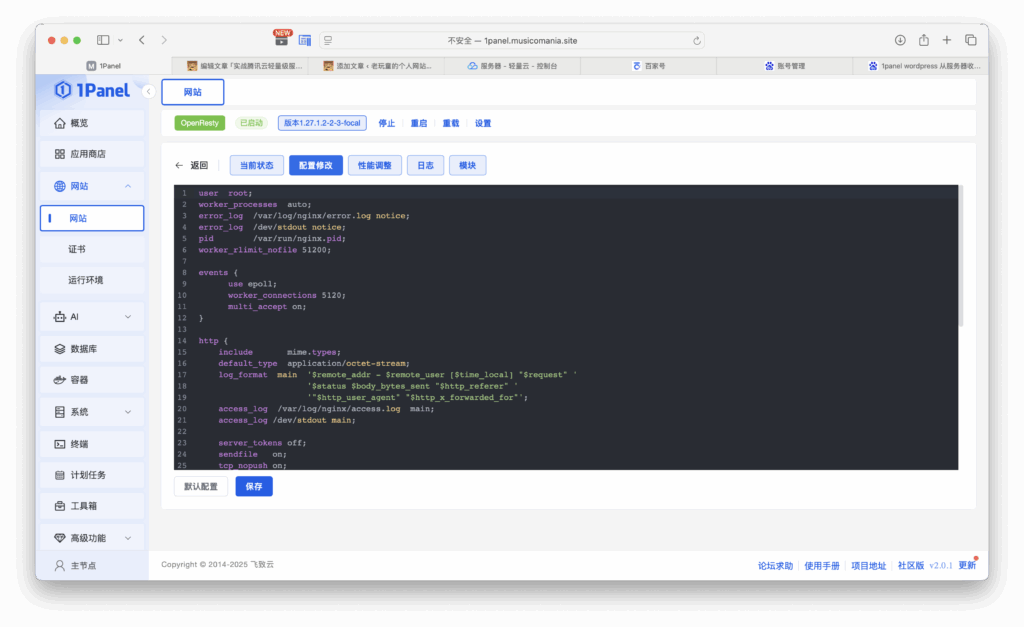Screen dimensions: 1024x627
Task: Collapse the sidebar with arrow toggle
Action: [x=148, y=91]
